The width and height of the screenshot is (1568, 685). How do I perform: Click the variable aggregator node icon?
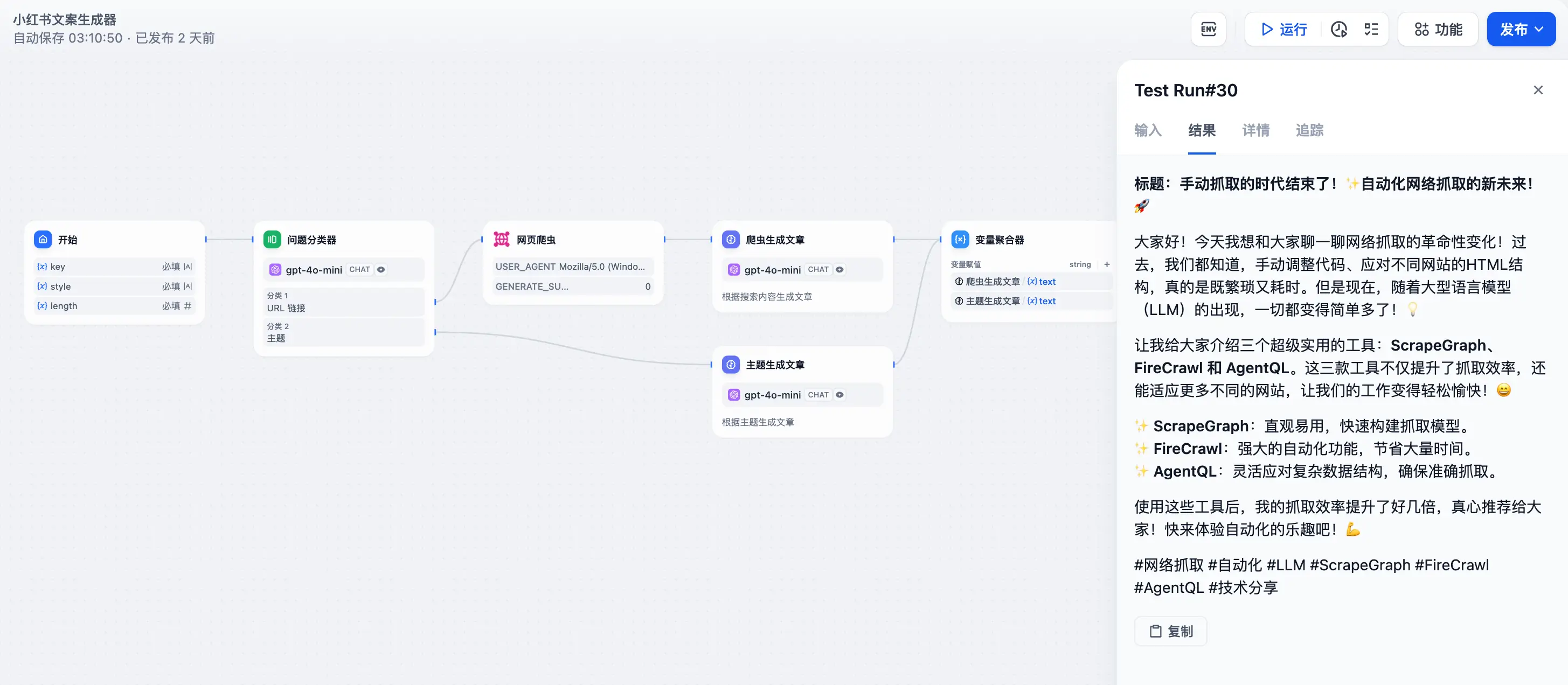tap(960, 240)
